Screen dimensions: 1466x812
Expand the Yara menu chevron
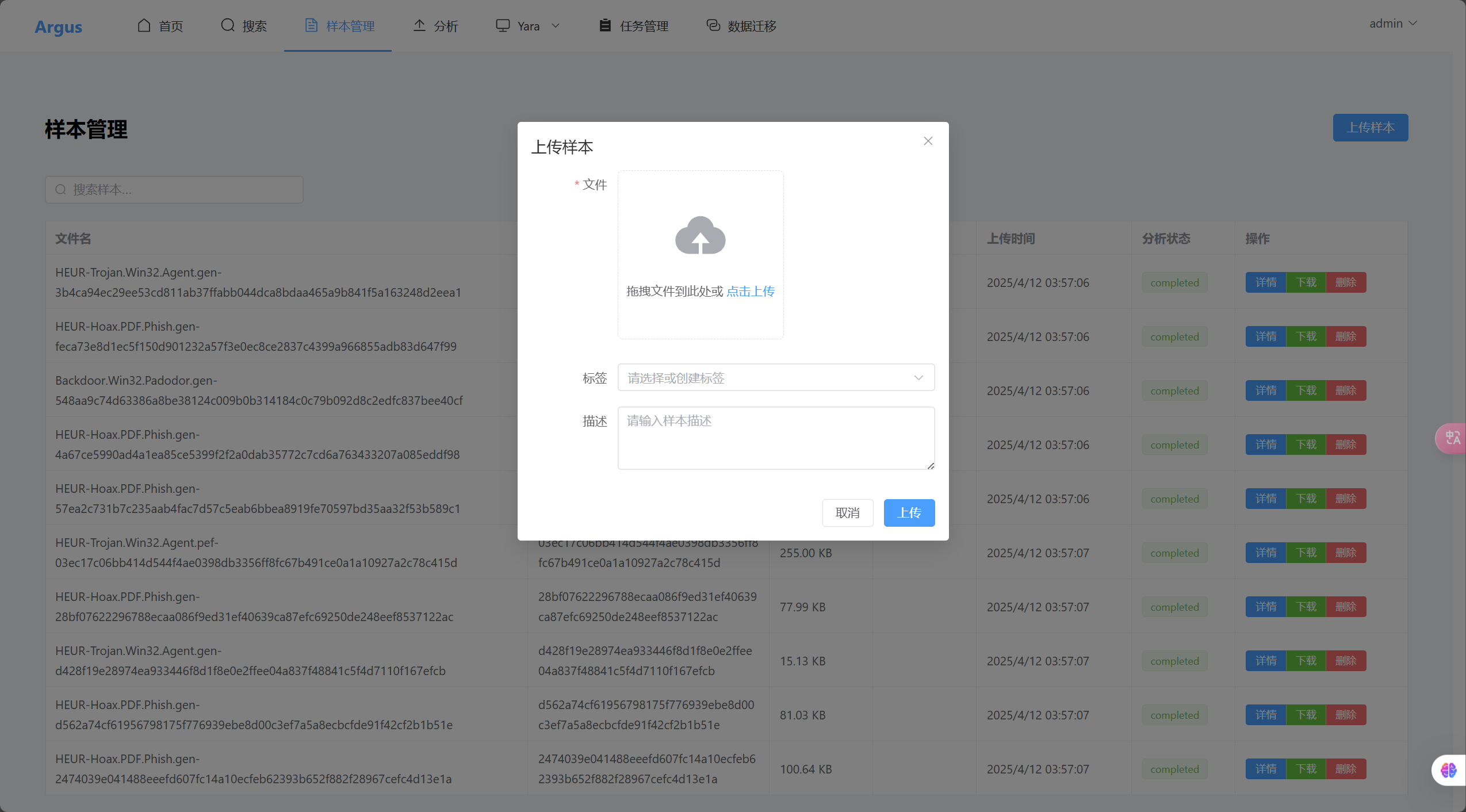coord(556,25)
